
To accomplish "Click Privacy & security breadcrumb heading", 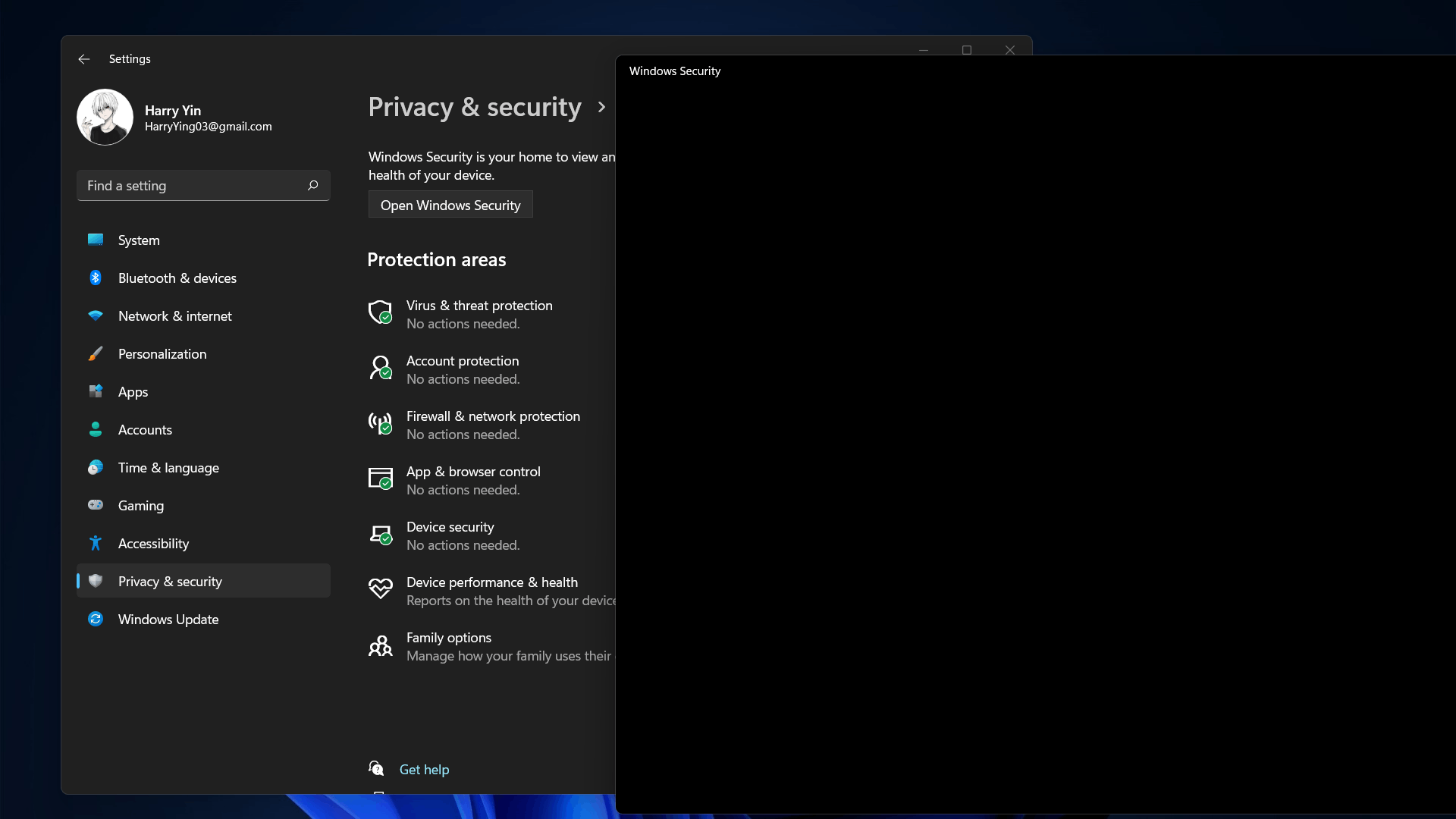I will click(x=475, y=107).
